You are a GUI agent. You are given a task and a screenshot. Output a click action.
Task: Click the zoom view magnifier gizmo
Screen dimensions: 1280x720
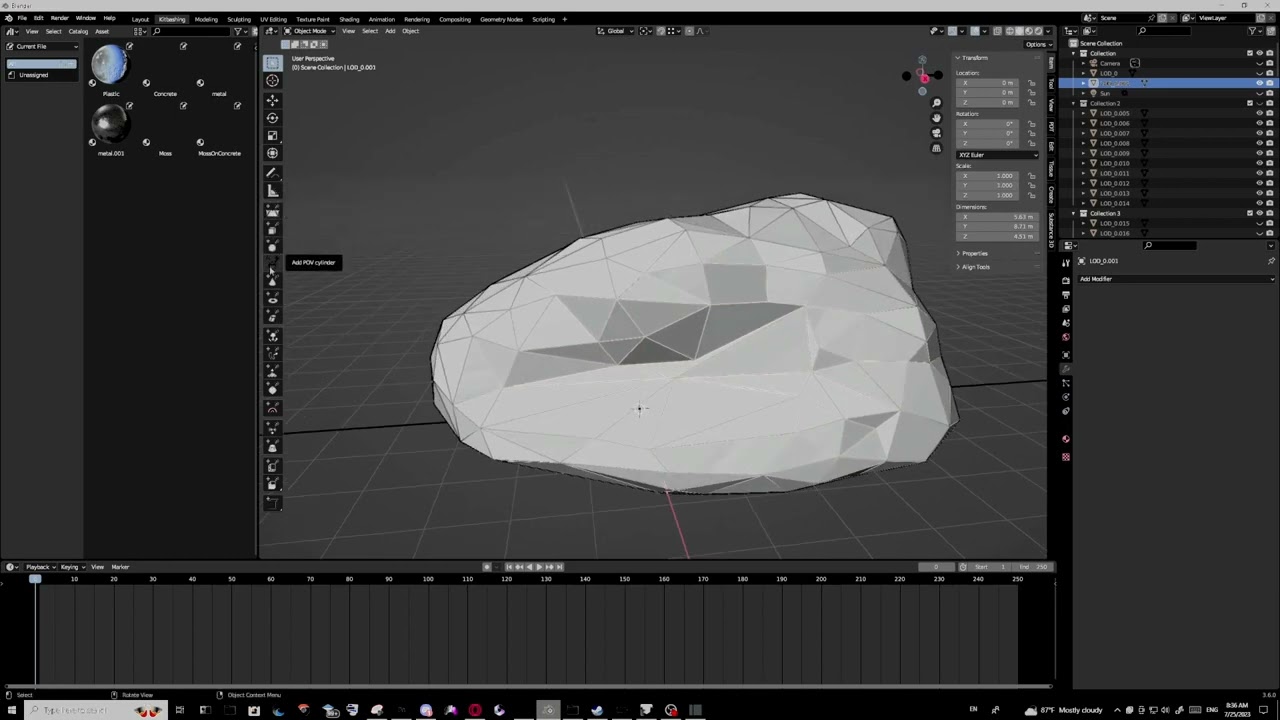click(x=936, y=103)
